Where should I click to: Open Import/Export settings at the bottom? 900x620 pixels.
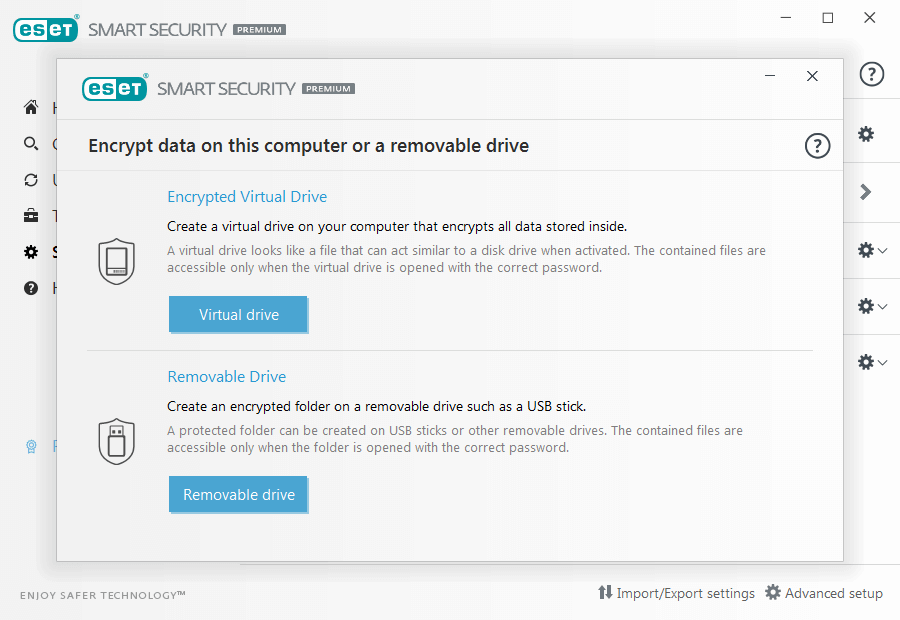[x=677, y=593]
